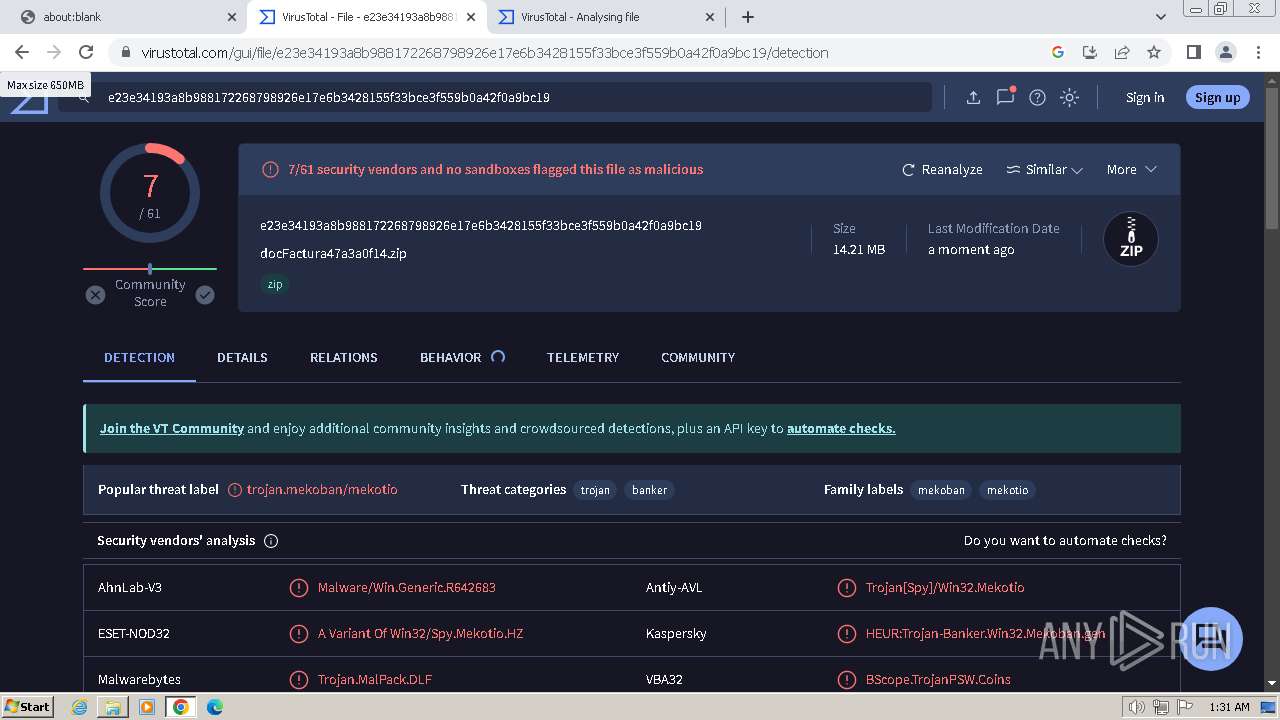Click the Sign up button
1280x720 pixels.
coord(1217,97)
